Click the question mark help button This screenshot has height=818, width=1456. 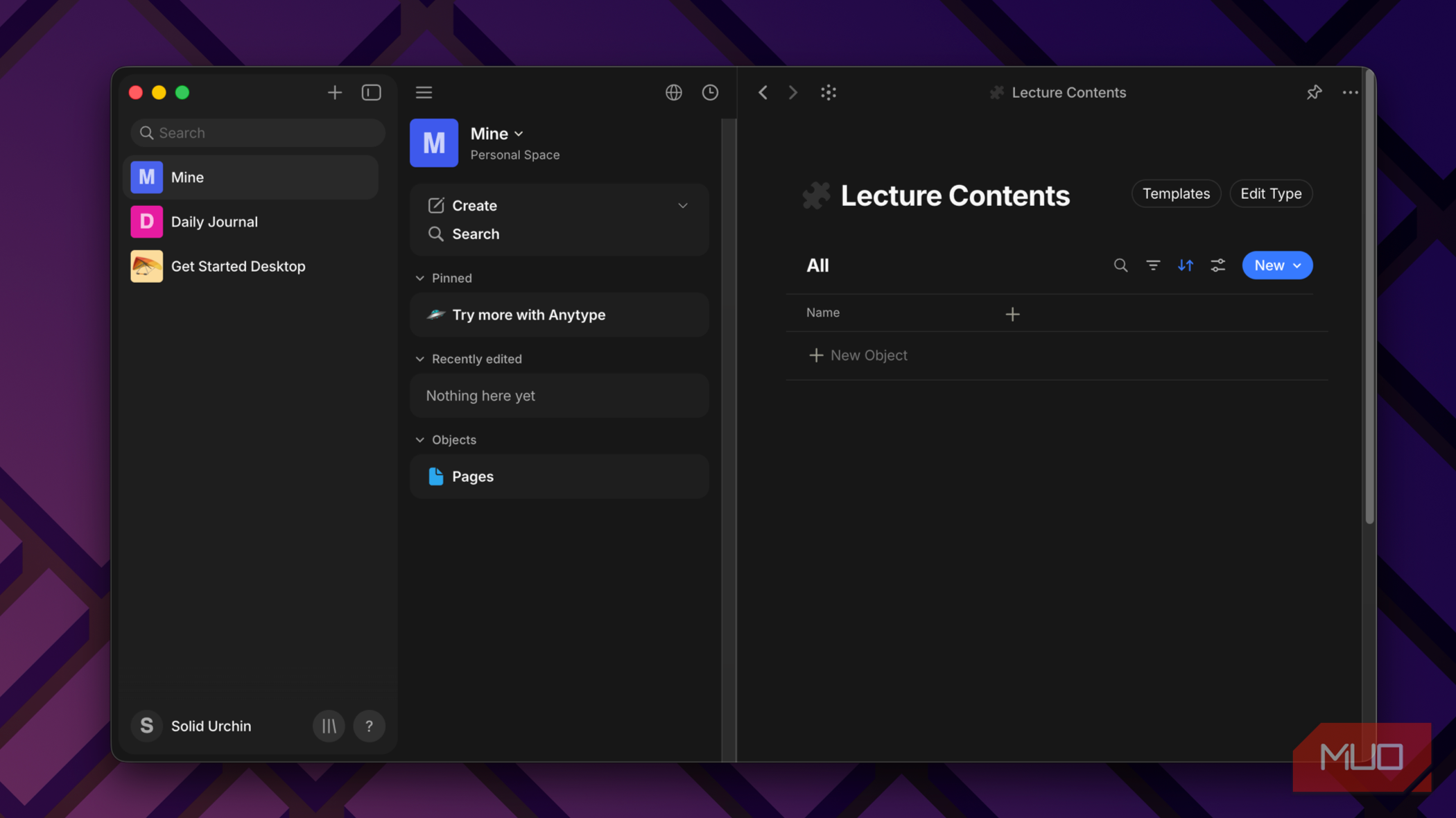click(369, 726)
